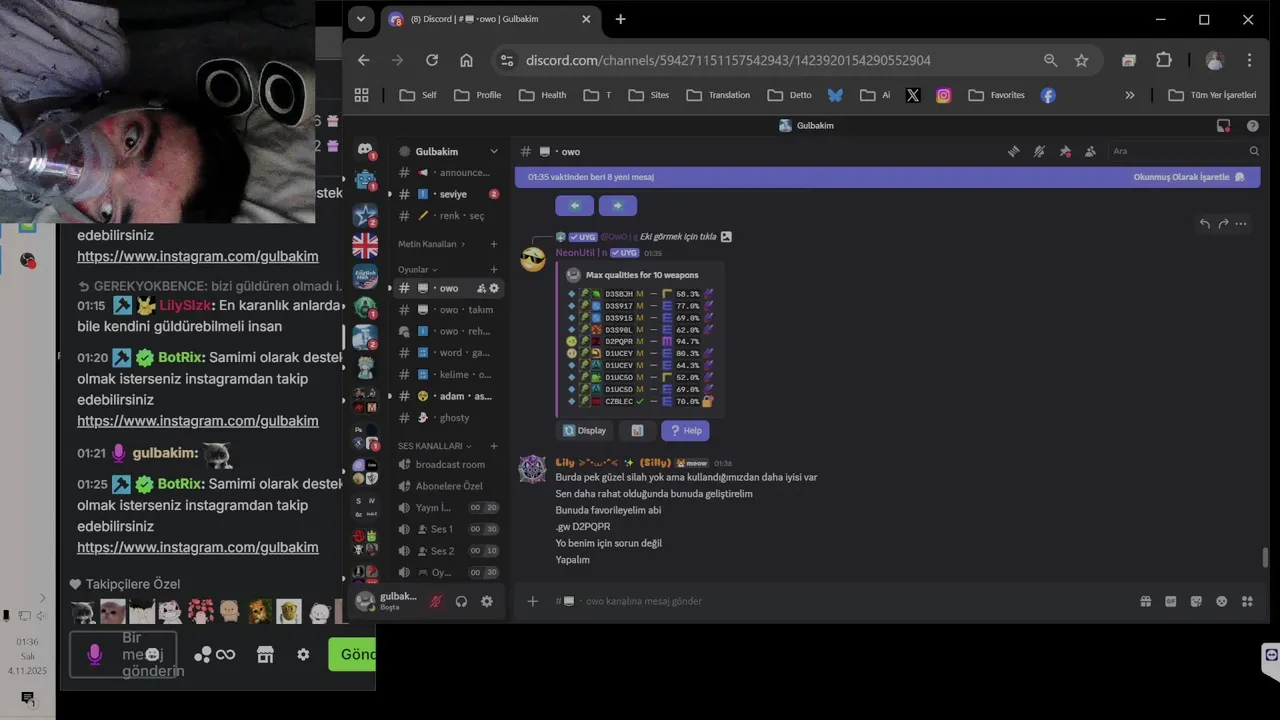
Task: Focus the owo channel message input
Action: click(840, 601)
